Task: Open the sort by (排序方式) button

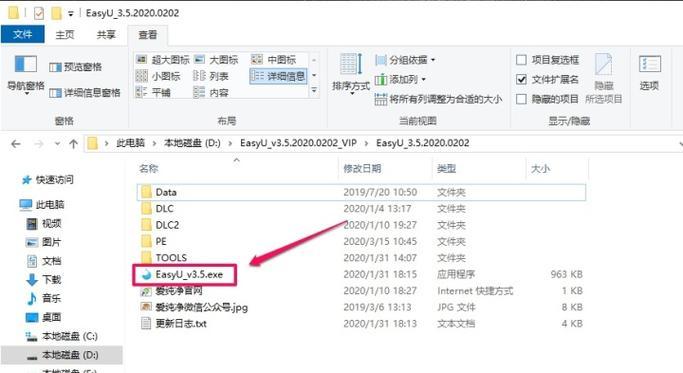Action: pos(351,73)
